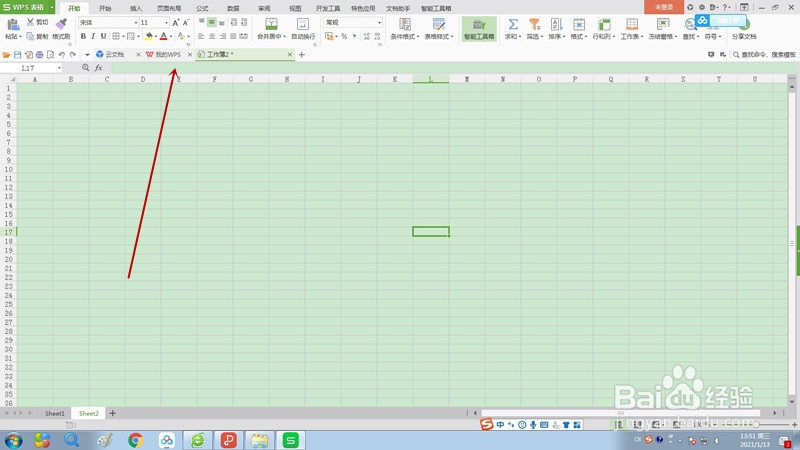
Task: Click the Sort (排序) icon
Action: (x=556, y=24)
